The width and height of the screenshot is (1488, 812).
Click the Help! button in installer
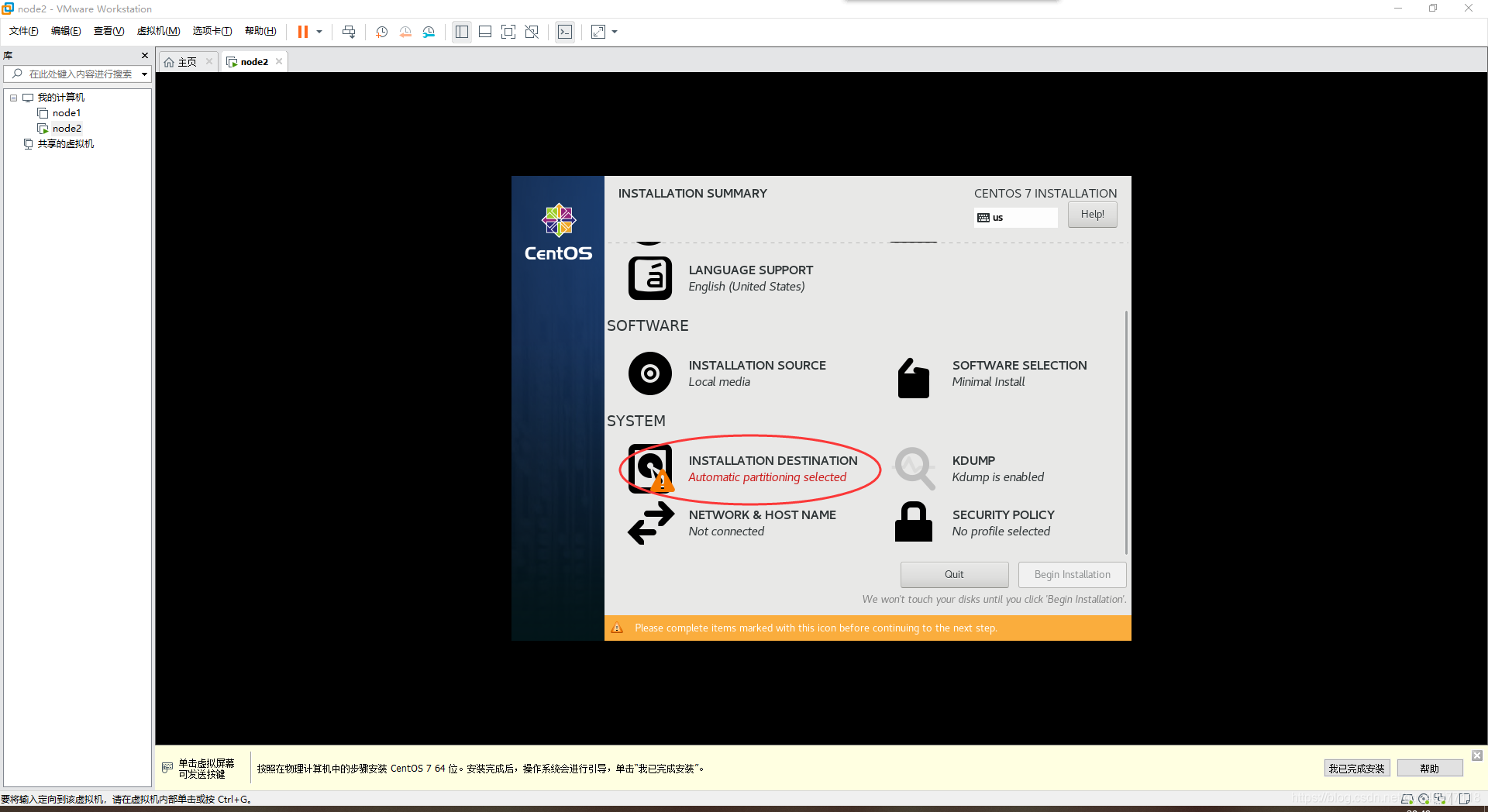1093,215
